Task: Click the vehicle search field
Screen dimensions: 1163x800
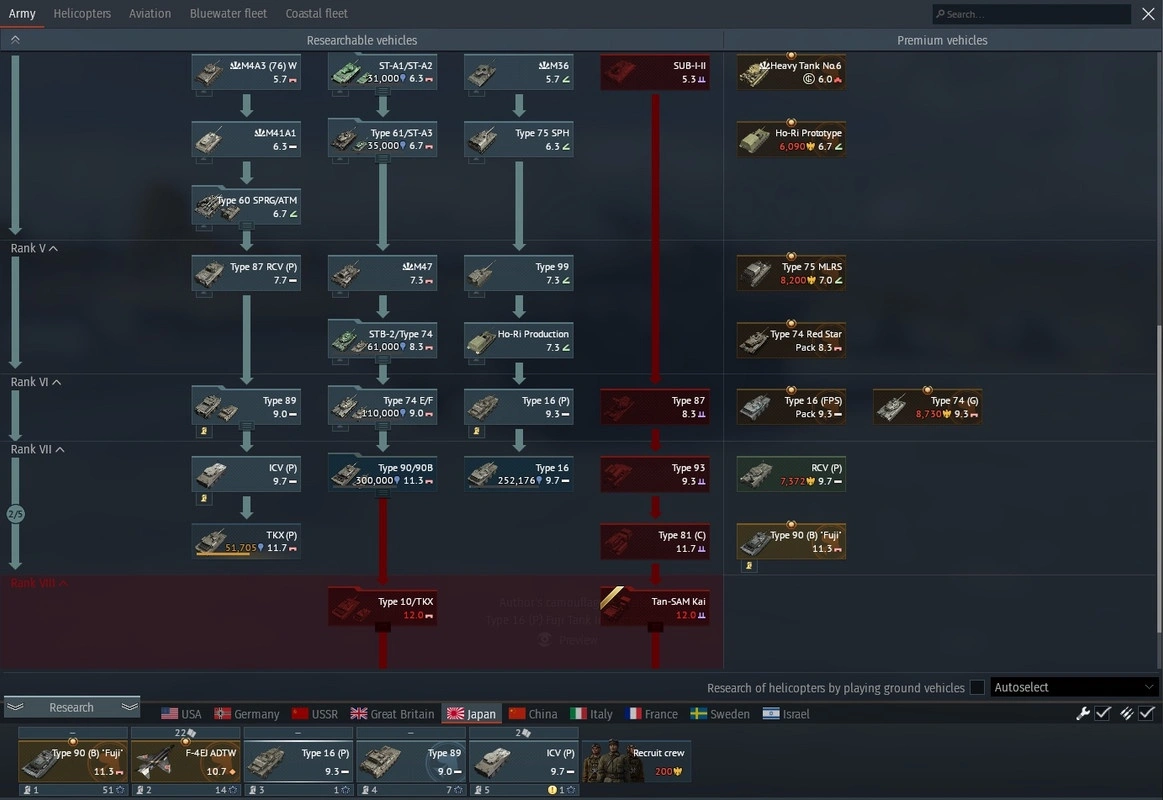Action: [1031, 14]
